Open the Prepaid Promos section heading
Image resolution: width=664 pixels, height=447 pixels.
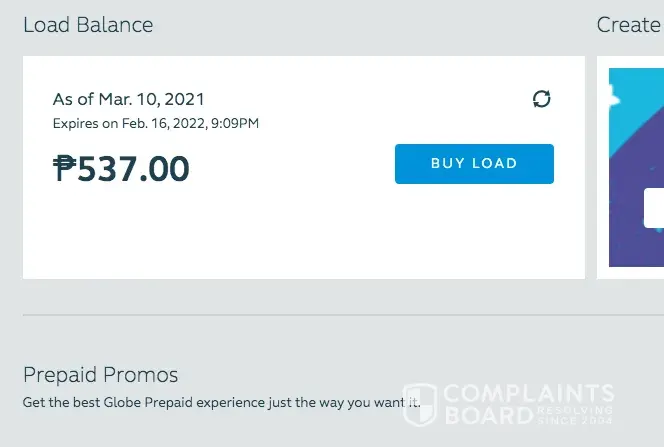[100, 375]
